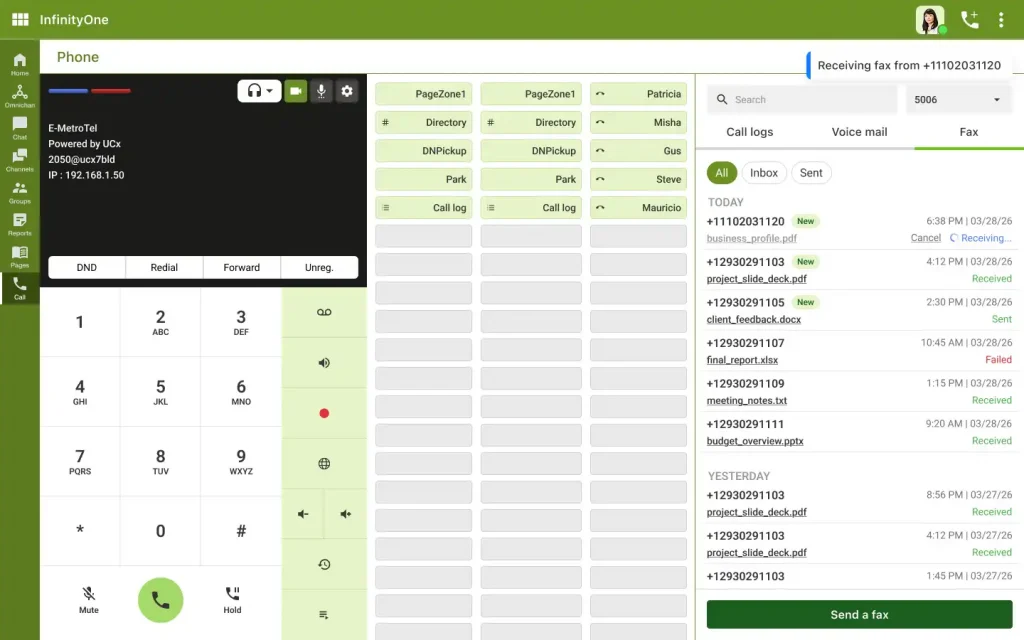Toggle DND on the phone
This screenshot has width=1024, height=640.
click(x=87, y=267)
